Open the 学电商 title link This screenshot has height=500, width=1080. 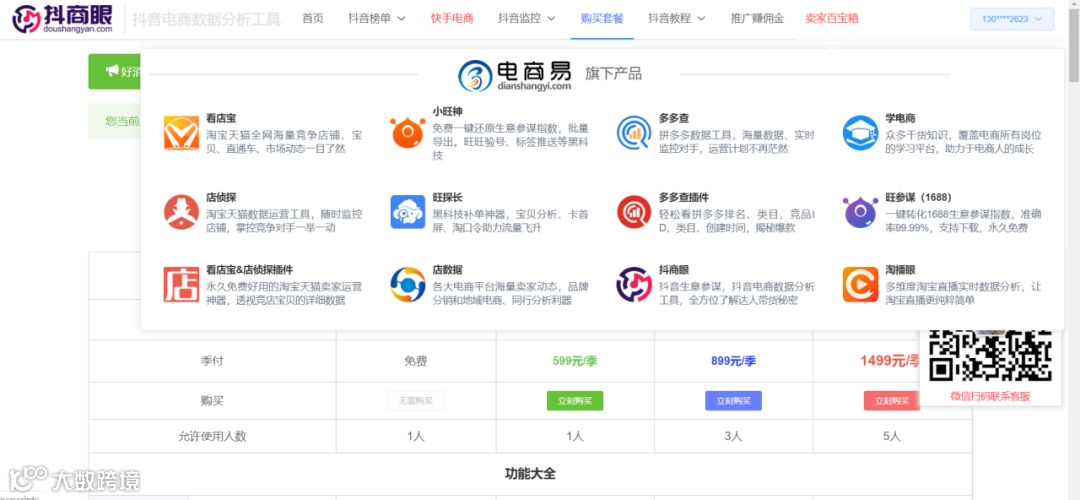point(900,118)
